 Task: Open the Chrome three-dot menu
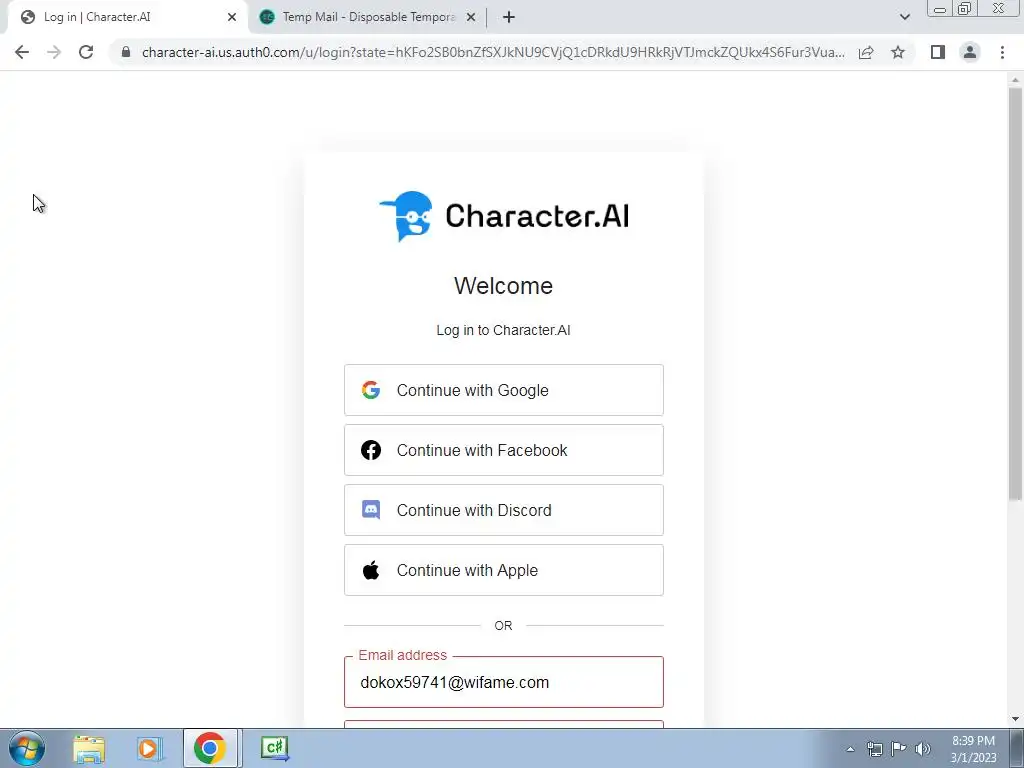point(1002,52)
